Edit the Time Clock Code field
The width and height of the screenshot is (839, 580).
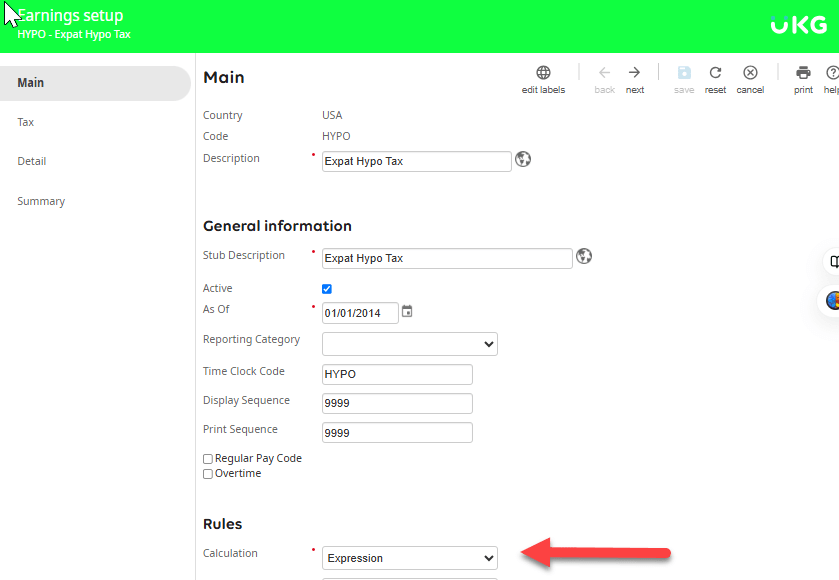(x=397, y=374)
